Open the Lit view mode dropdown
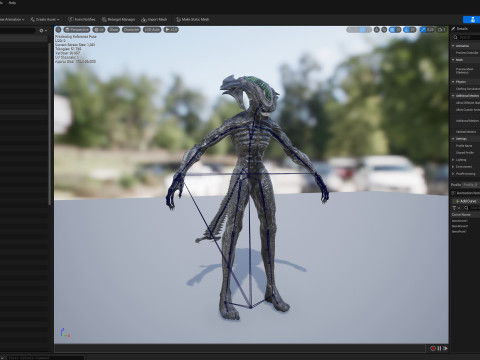The image size is (480, 360). tap(99, 30)
